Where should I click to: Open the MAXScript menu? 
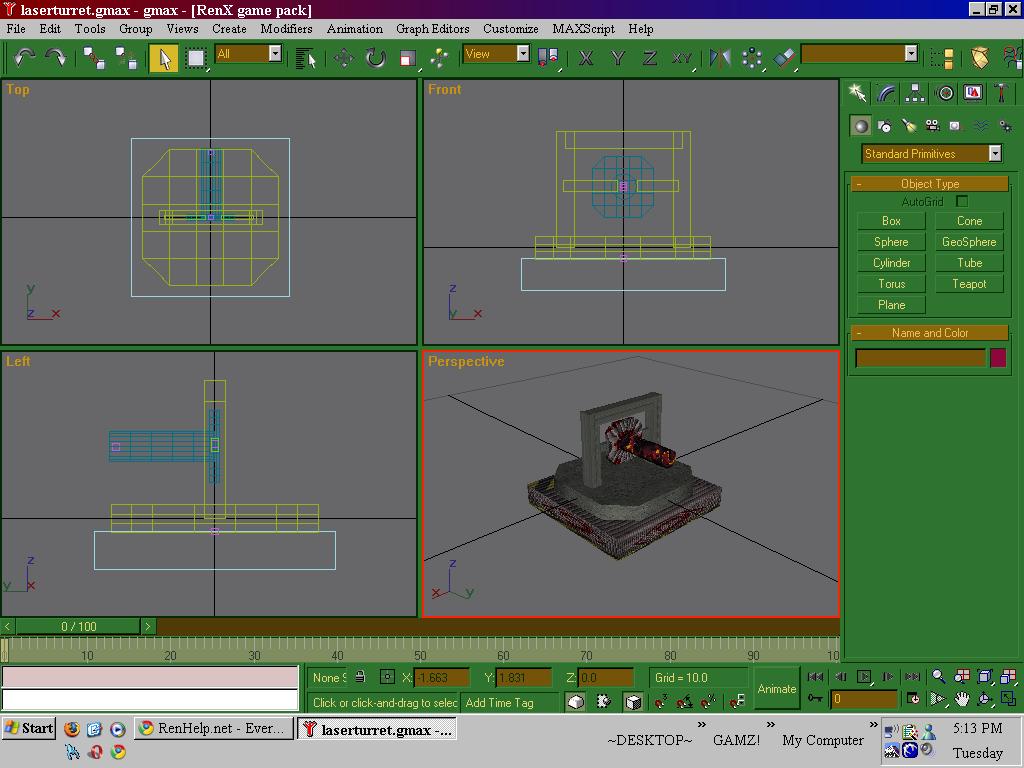pos(584,29)
